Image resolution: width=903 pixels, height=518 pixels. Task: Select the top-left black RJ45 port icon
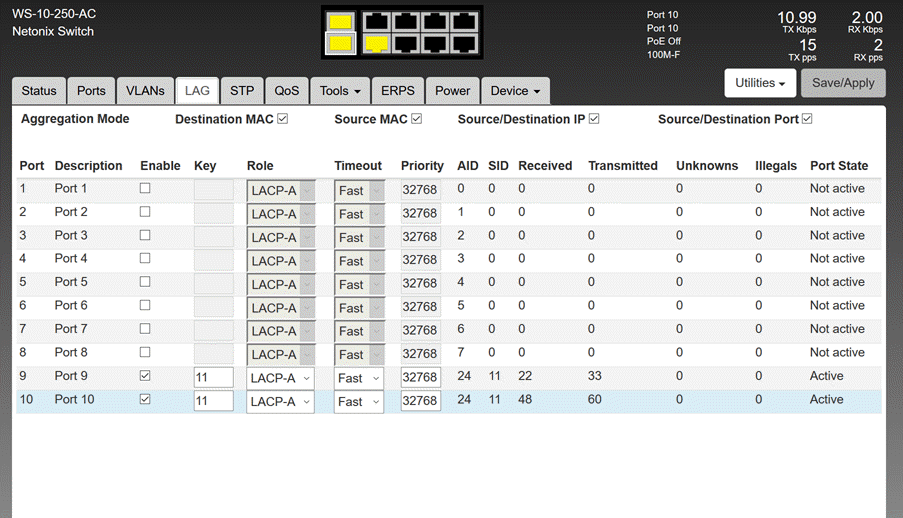point(377,21)
